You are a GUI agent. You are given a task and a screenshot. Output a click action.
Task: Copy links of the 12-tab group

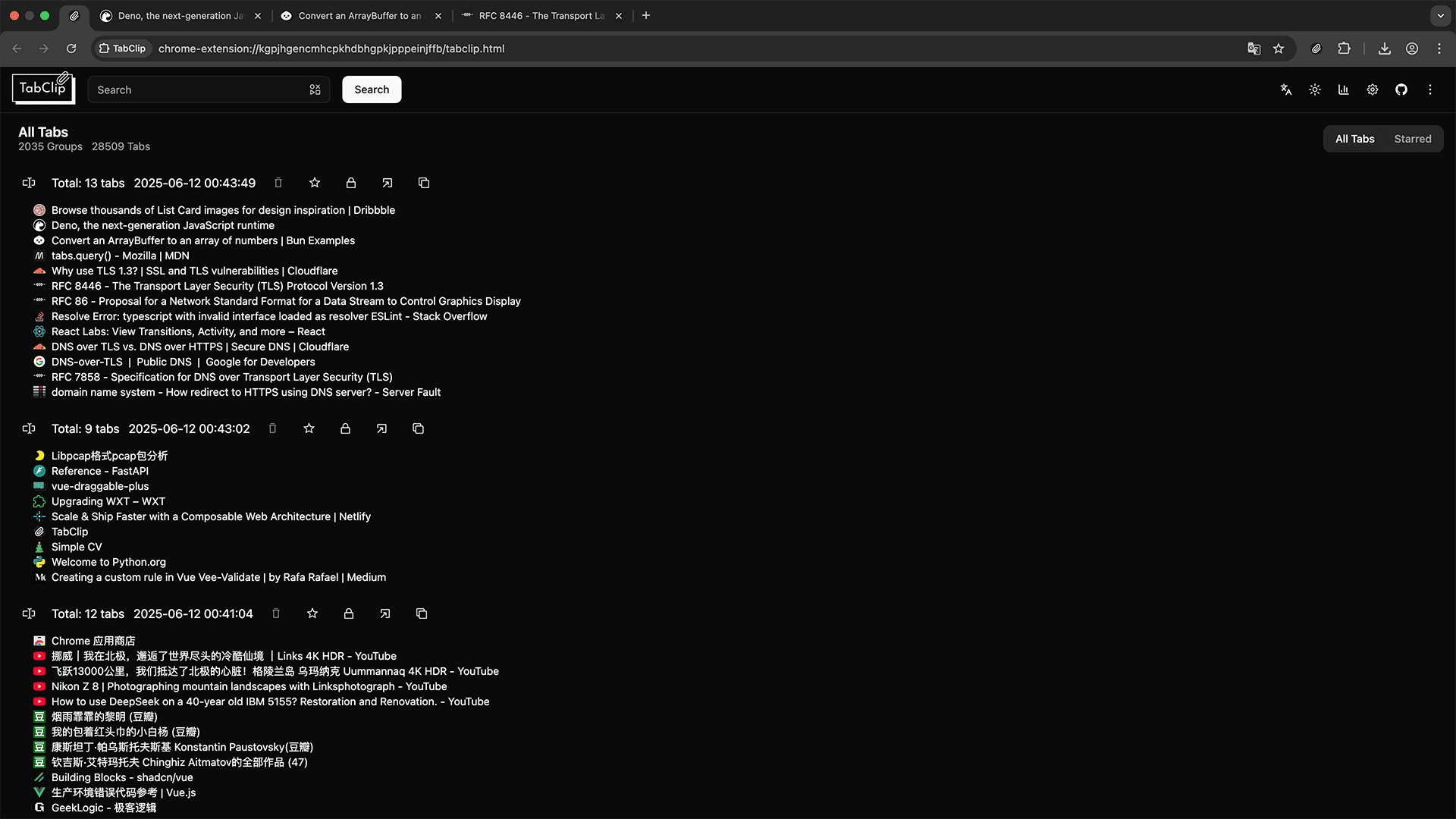(x=422, y=613)
